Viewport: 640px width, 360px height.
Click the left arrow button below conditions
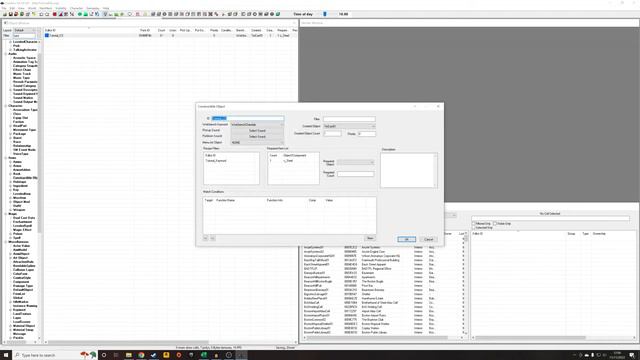(x=205, y=238)
